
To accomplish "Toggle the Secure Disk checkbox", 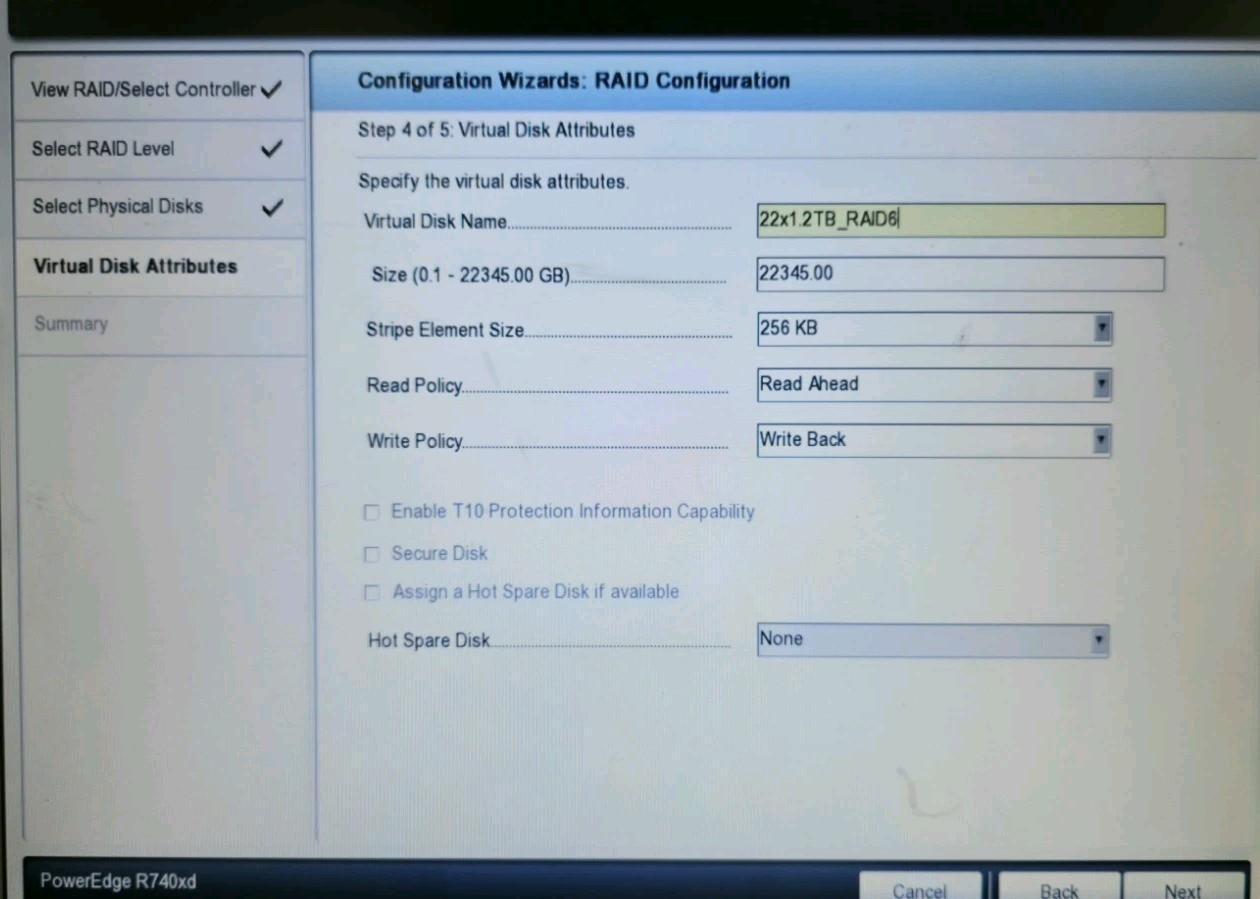I will pos(371,553).
